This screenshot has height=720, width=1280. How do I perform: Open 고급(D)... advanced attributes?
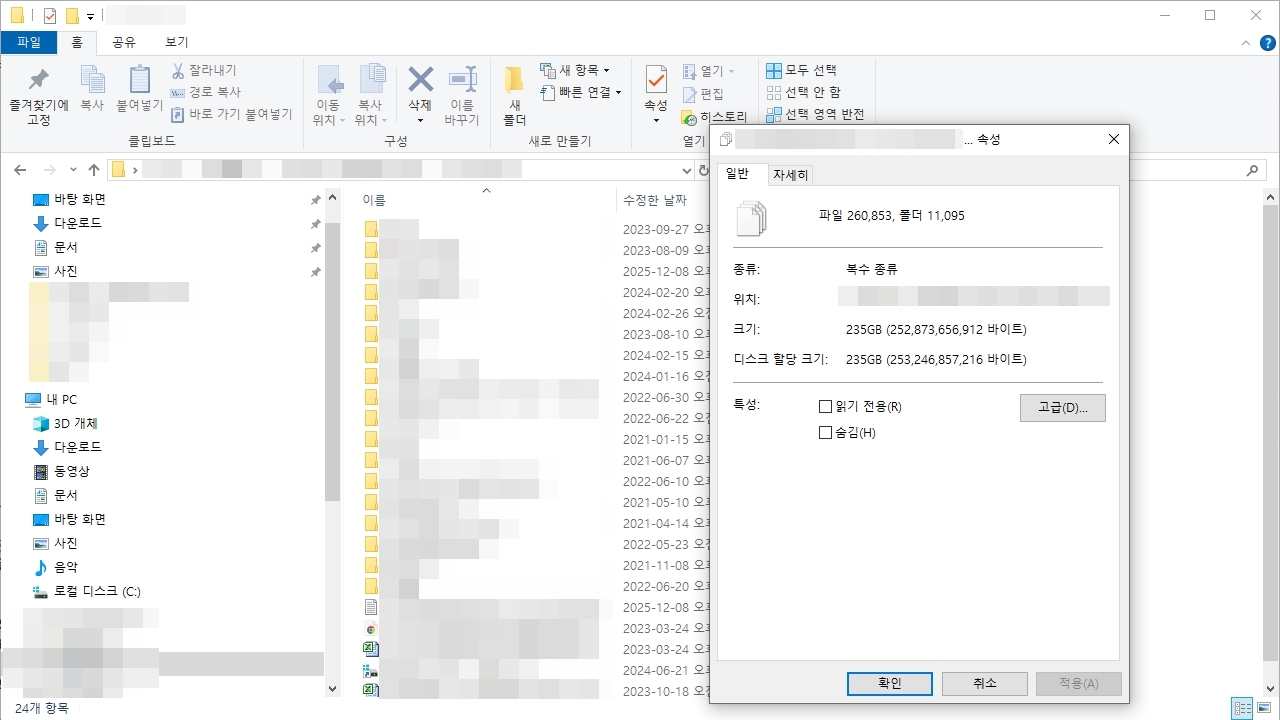click(x=1063, y=407)
